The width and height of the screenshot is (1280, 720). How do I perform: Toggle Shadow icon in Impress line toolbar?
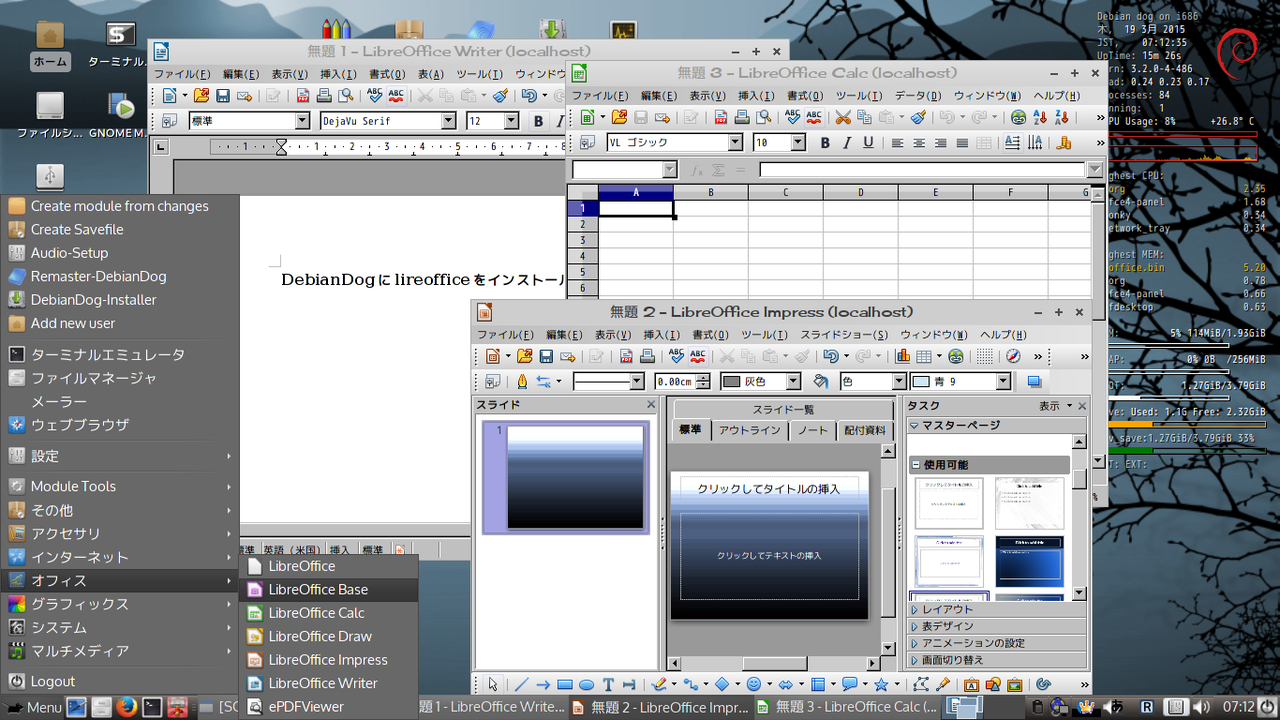coord(1034,382)
